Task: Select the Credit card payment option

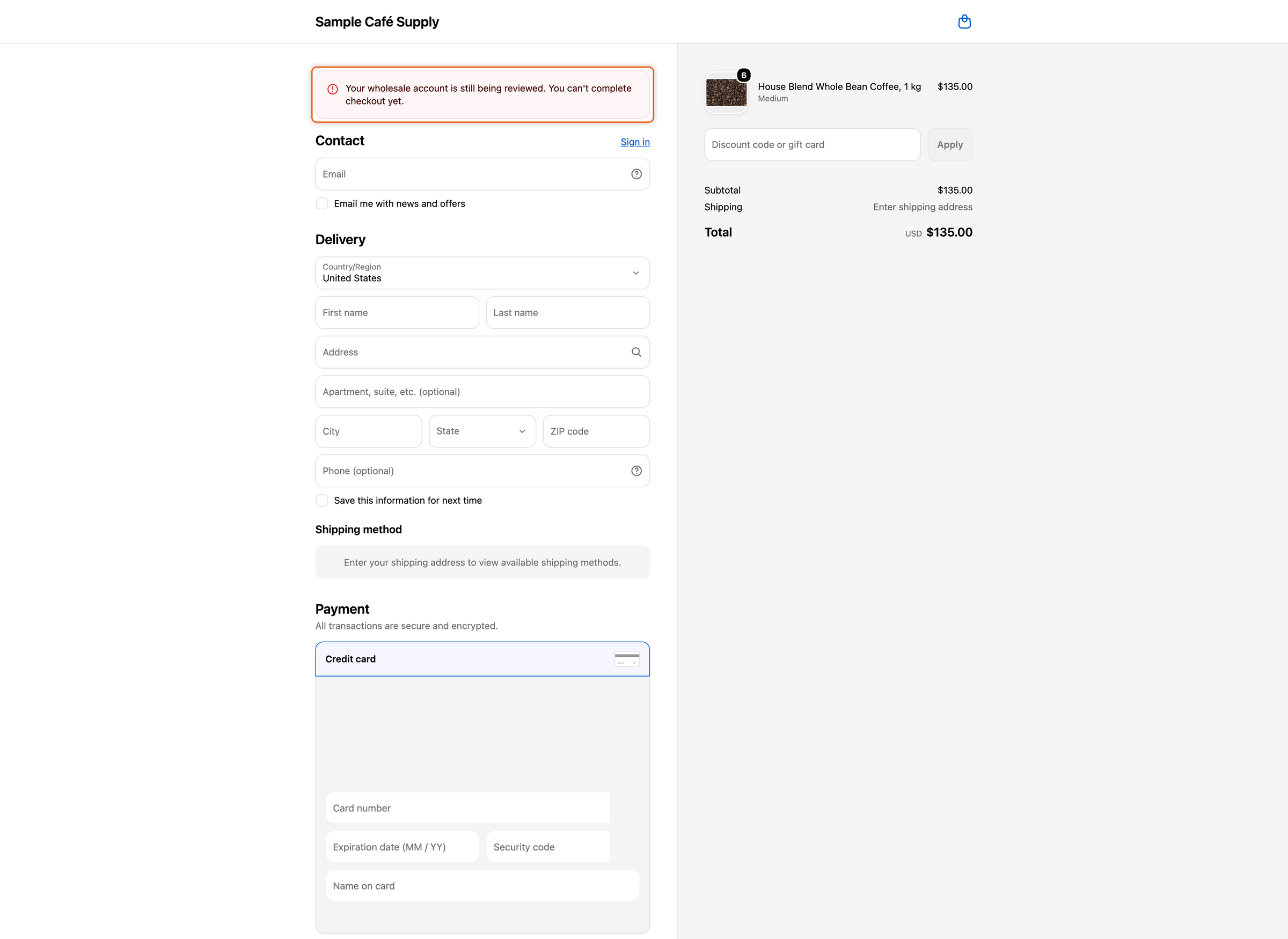Action: click(482, 659)
